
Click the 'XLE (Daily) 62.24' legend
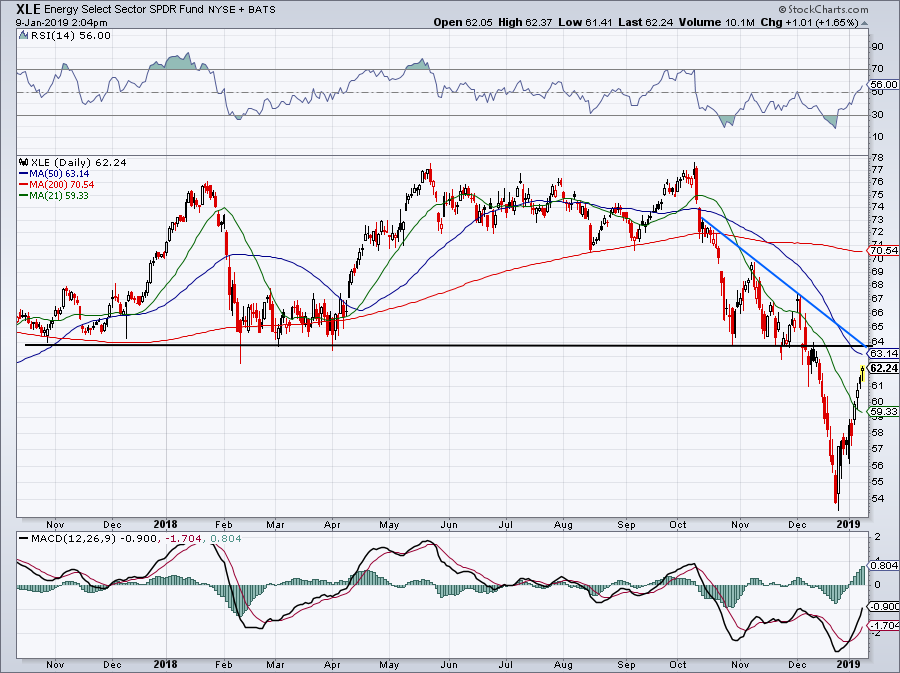(x=79, y=162)
